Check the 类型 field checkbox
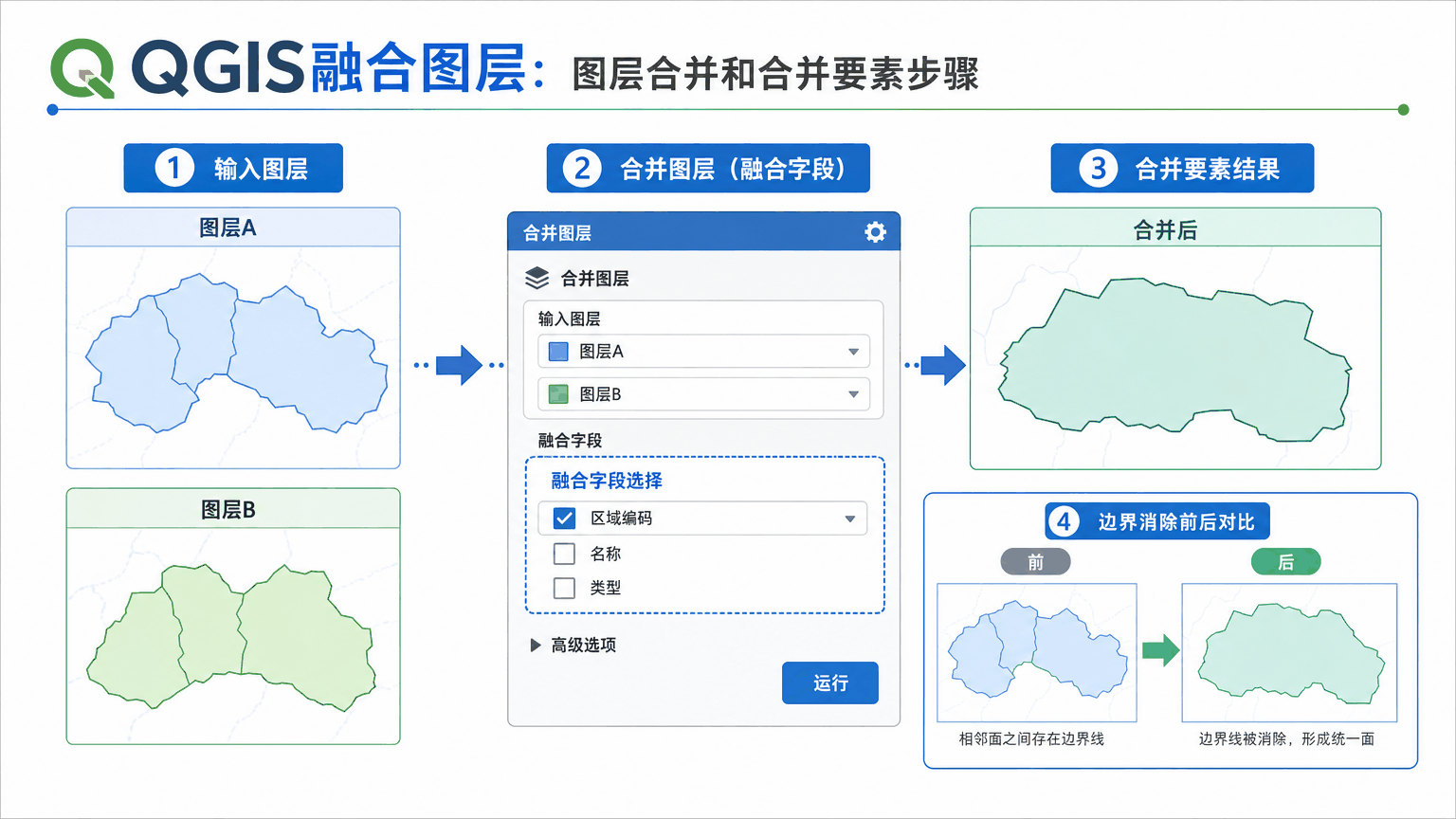The width and height of the screenshot is (1456, 819). coord(564,588)
